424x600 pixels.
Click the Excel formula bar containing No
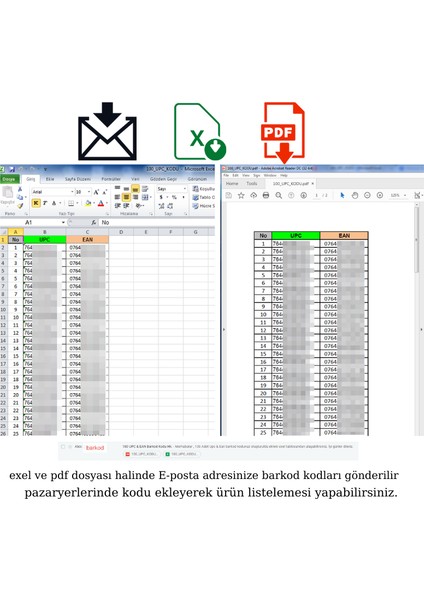coord(156,222)
